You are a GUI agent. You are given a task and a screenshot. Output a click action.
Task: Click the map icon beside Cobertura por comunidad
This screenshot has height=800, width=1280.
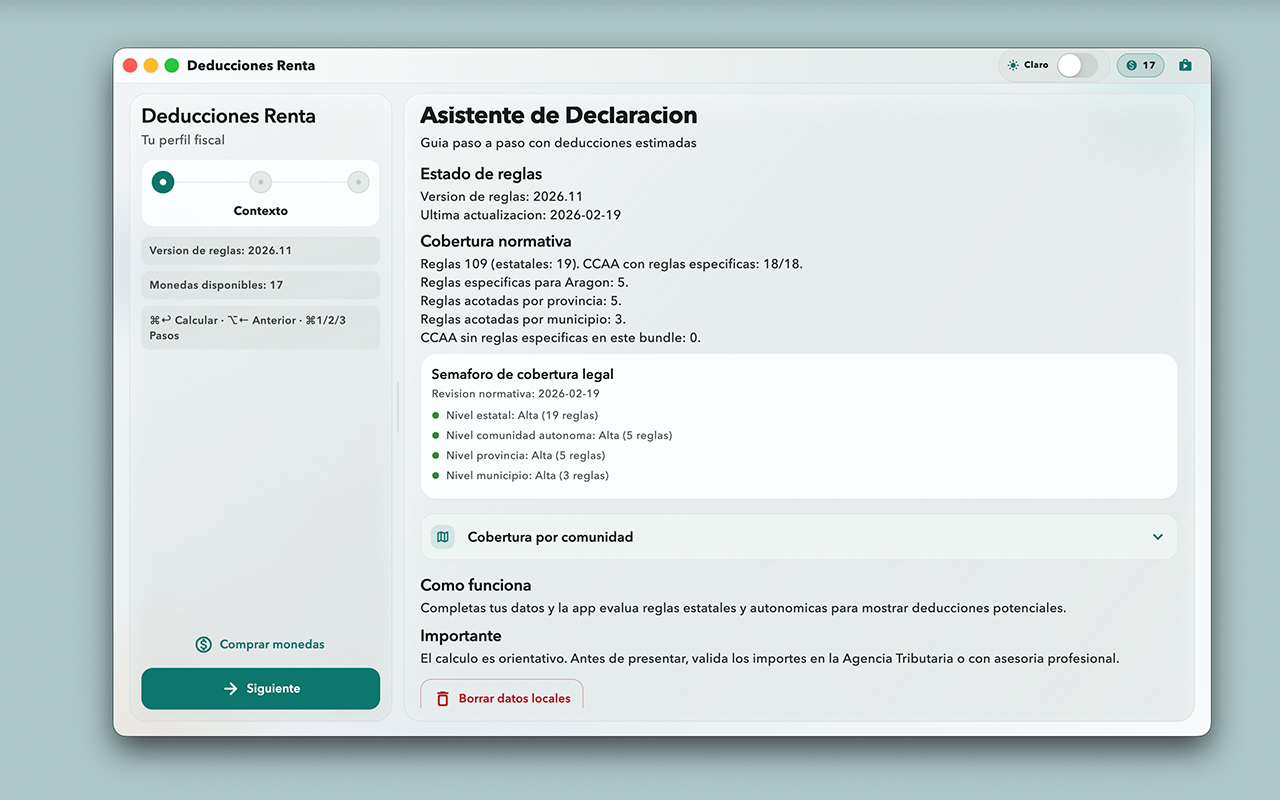click(x=443, y=537)
